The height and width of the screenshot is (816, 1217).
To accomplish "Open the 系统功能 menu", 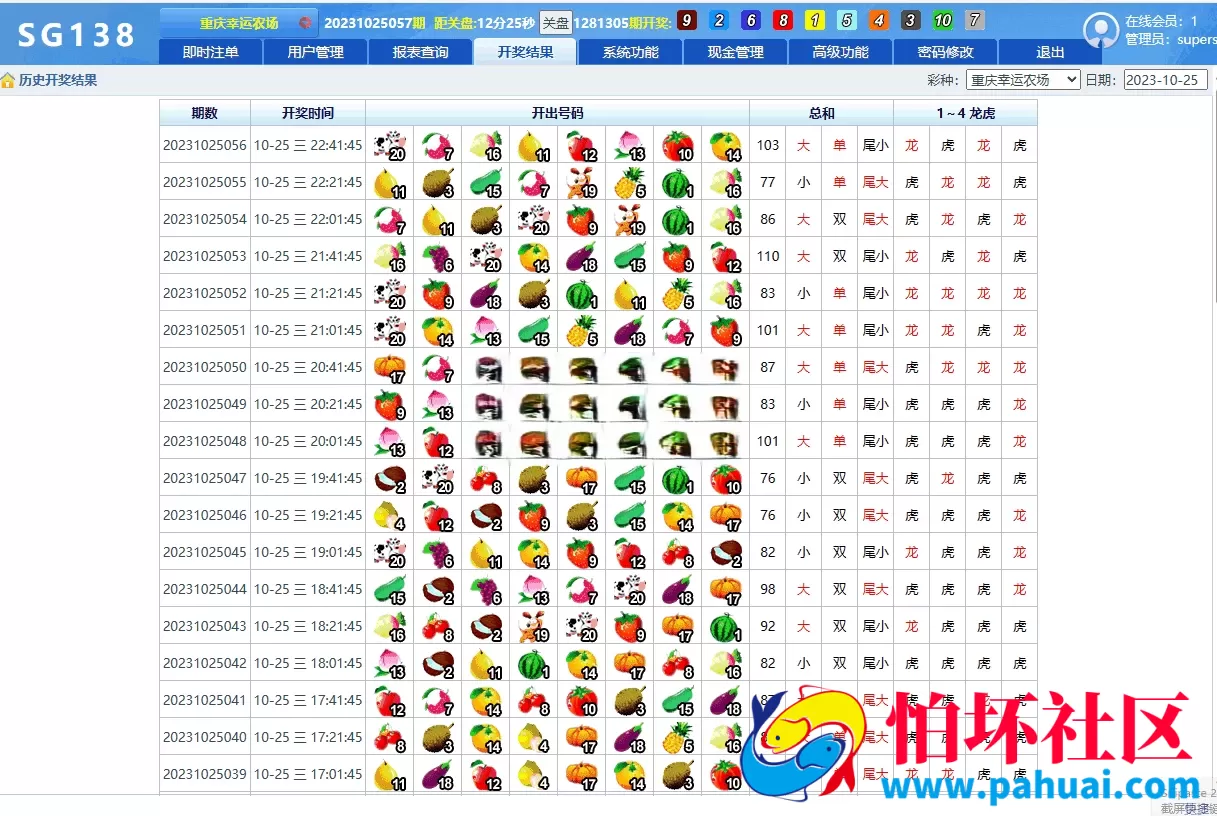I will 630,52.
